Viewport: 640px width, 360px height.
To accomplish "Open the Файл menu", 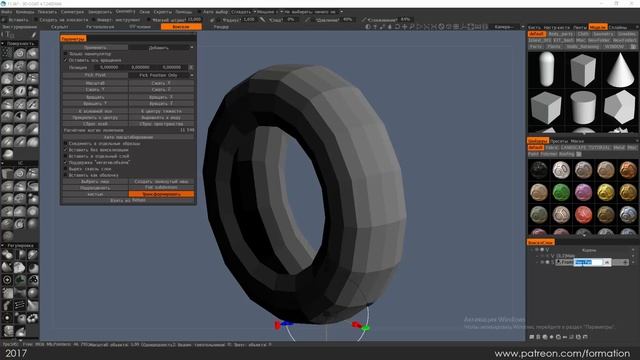I will 7,12.
